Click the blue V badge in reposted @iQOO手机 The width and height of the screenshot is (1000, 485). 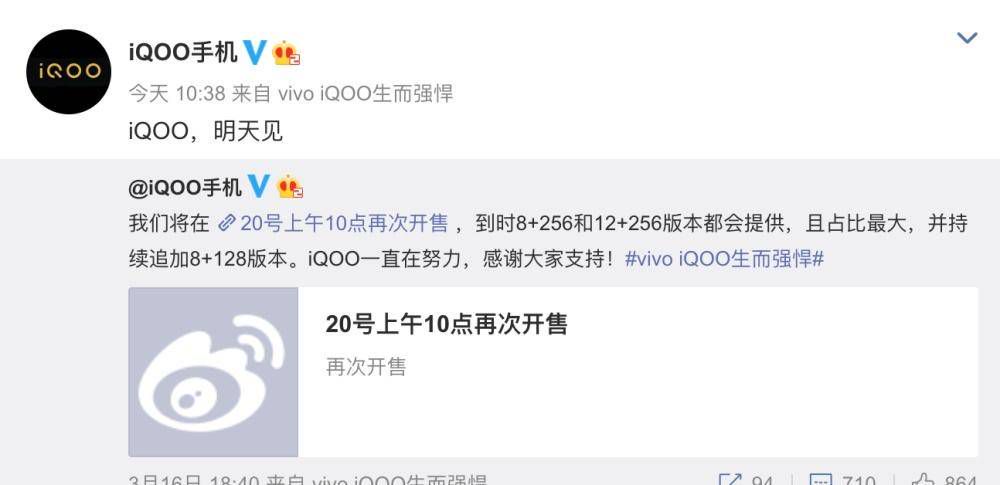[x=258, y=187]
